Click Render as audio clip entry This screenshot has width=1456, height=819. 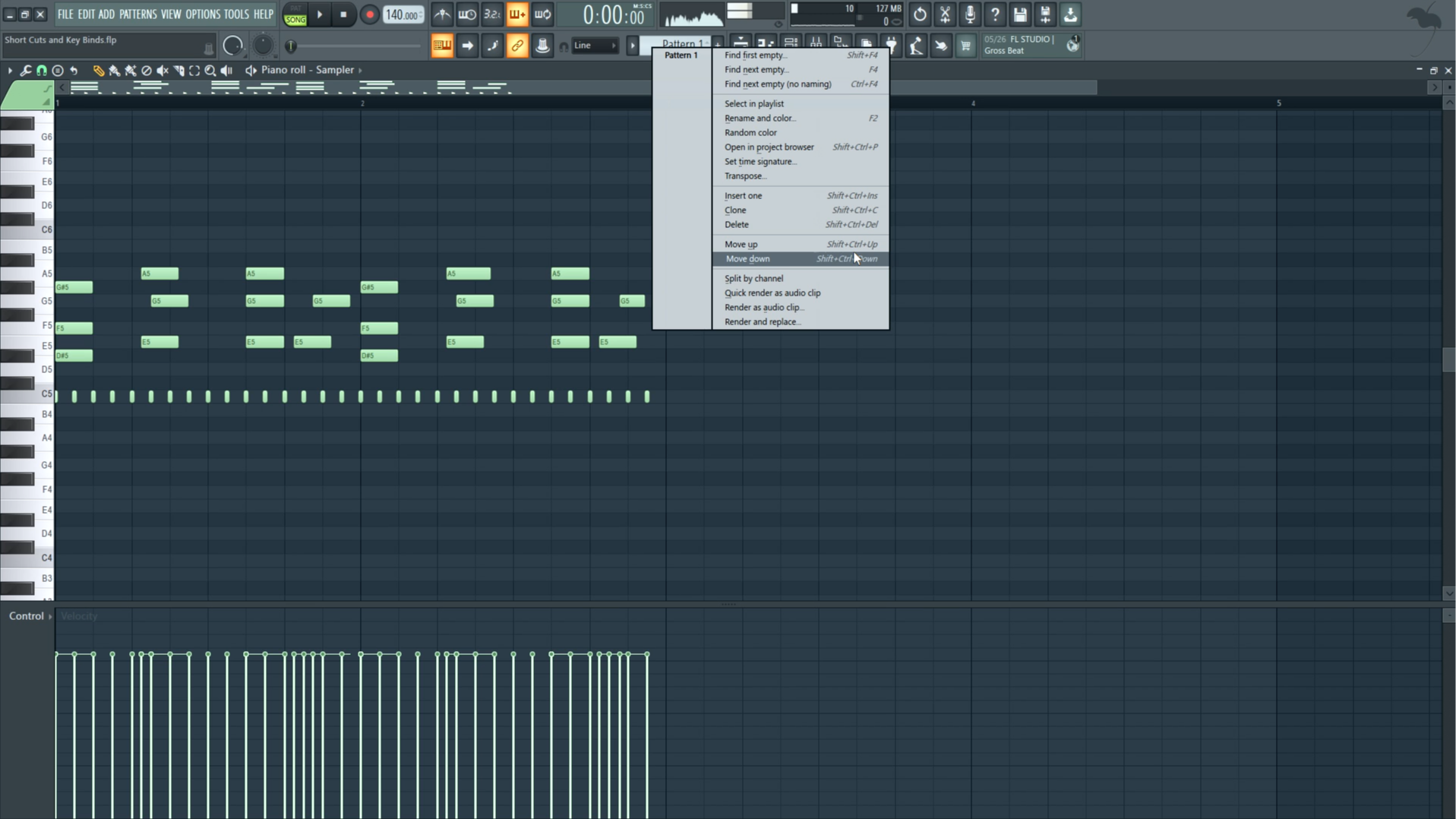click(x=763, y=308)
